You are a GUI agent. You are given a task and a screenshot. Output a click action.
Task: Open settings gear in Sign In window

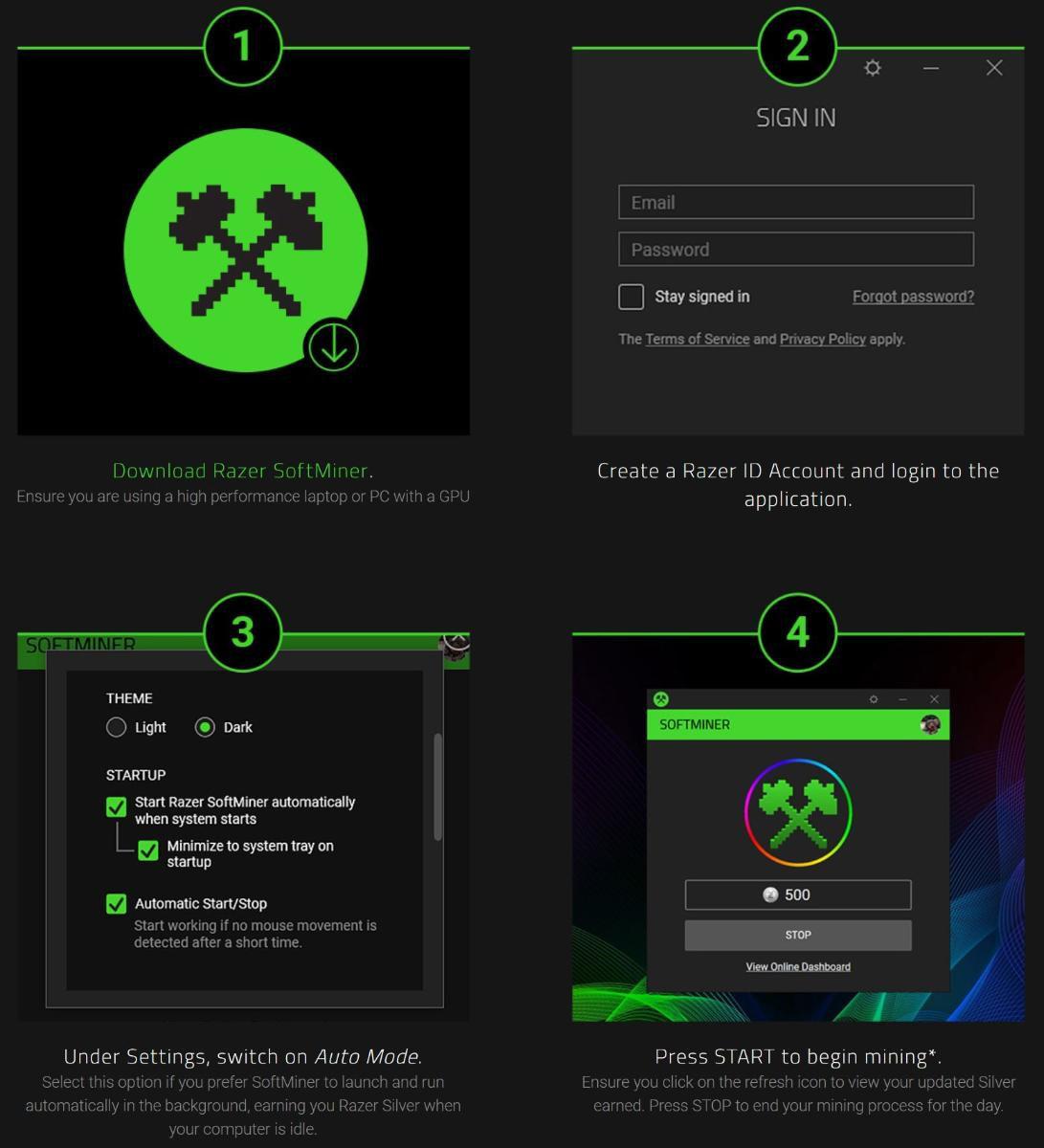(872, 68)
